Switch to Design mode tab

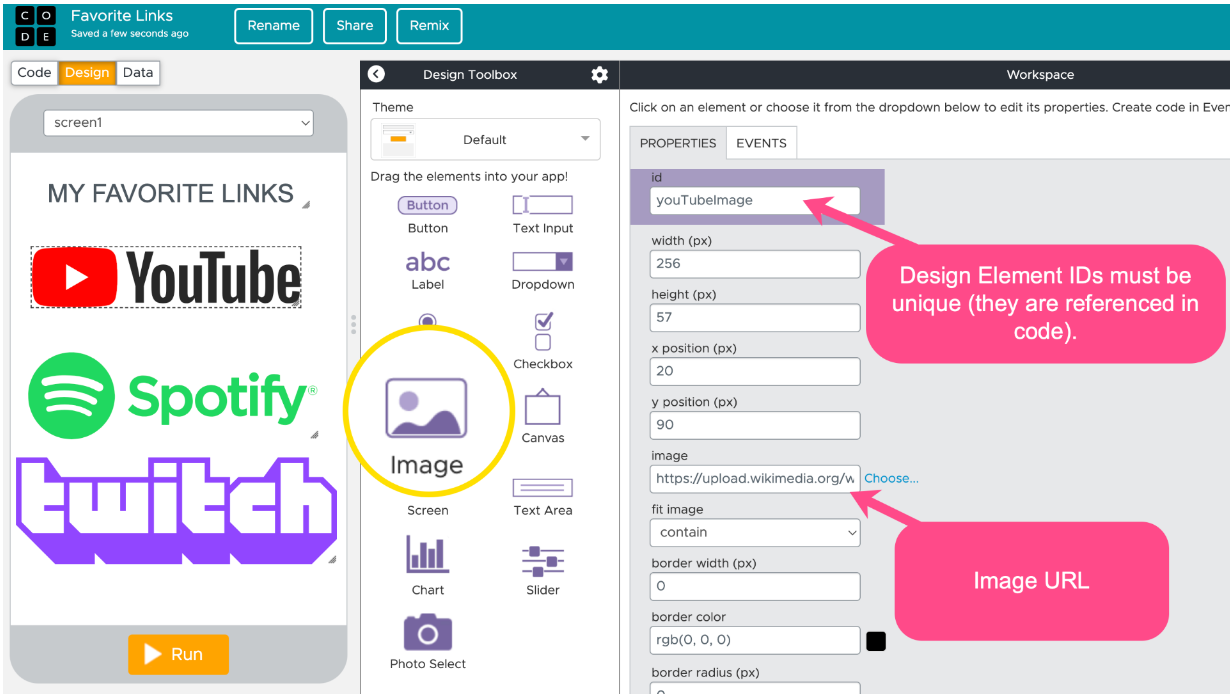[87, 72]
